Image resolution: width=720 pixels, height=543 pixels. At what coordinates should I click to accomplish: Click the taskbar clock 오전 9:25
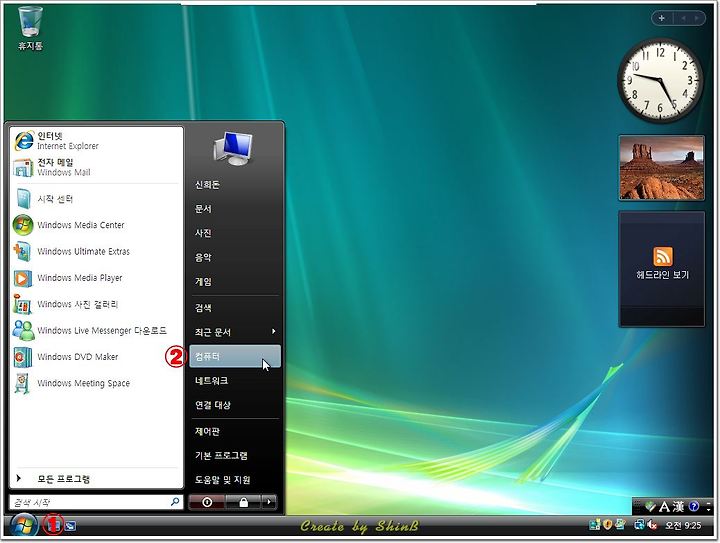point(683,526)
